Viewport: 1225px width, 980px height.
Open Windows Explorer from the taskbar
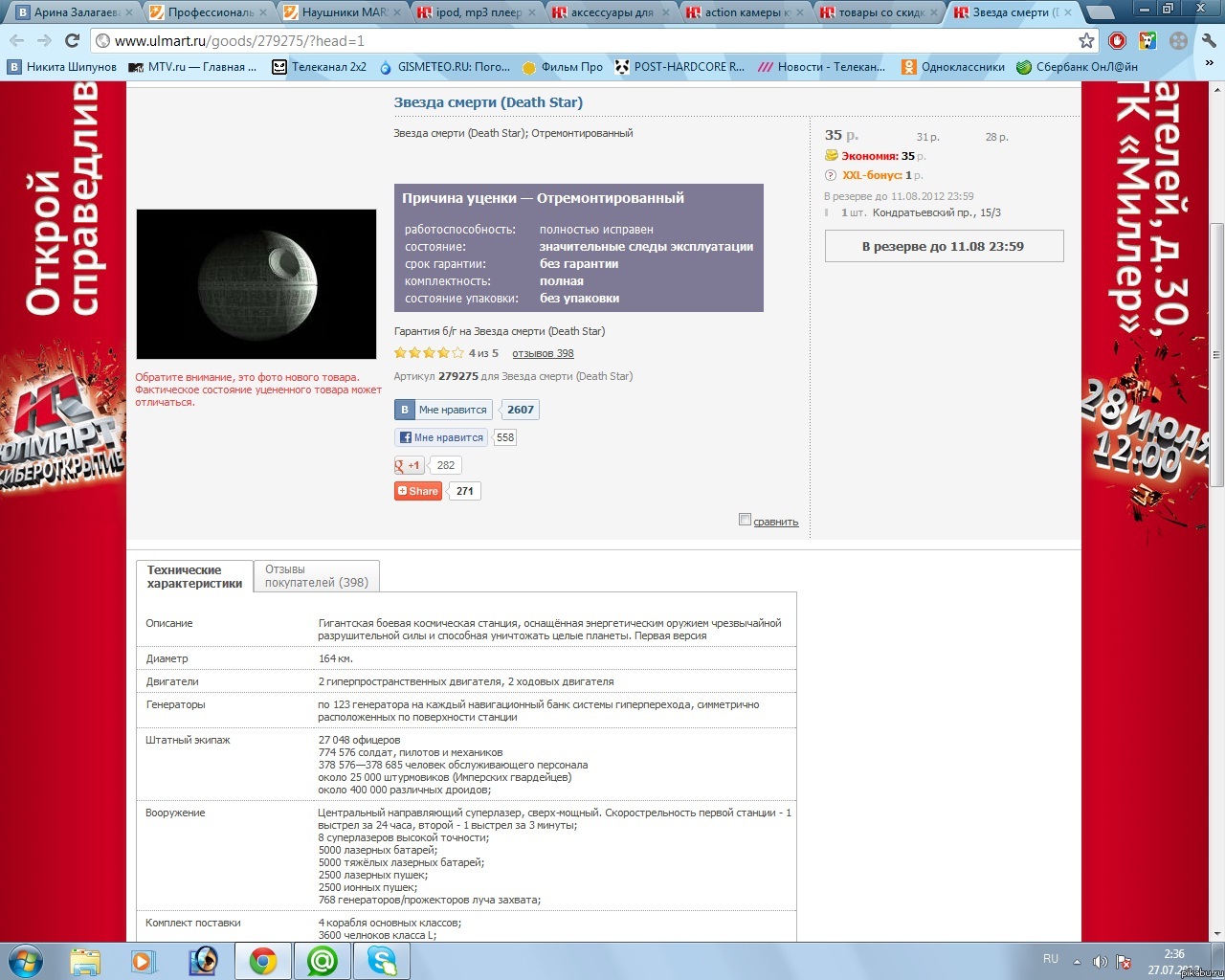point(85,961)
